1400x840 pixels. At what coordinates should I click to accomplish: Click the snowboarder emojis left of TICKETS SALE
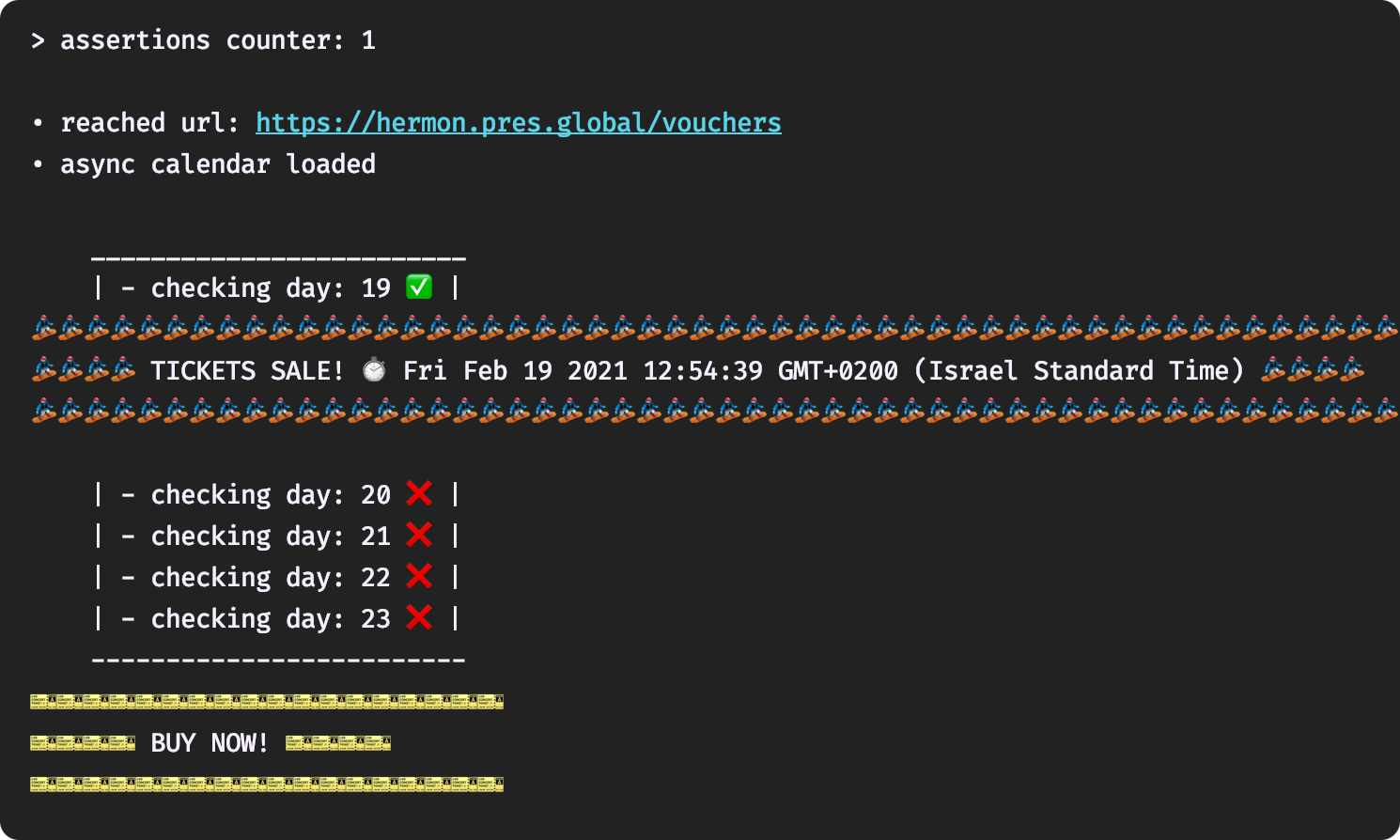83,370
